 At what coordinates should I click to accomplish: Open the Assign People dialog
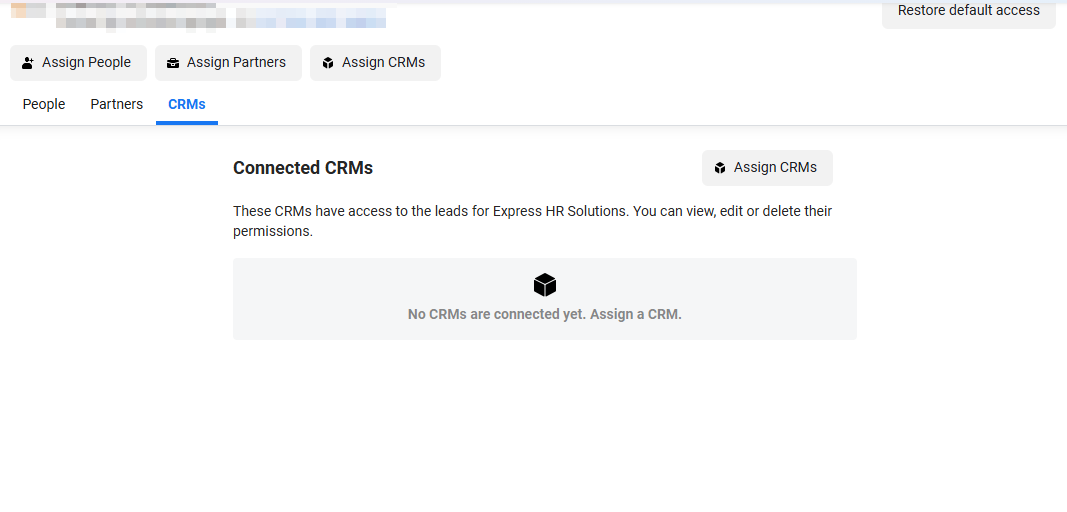[78, 63]
